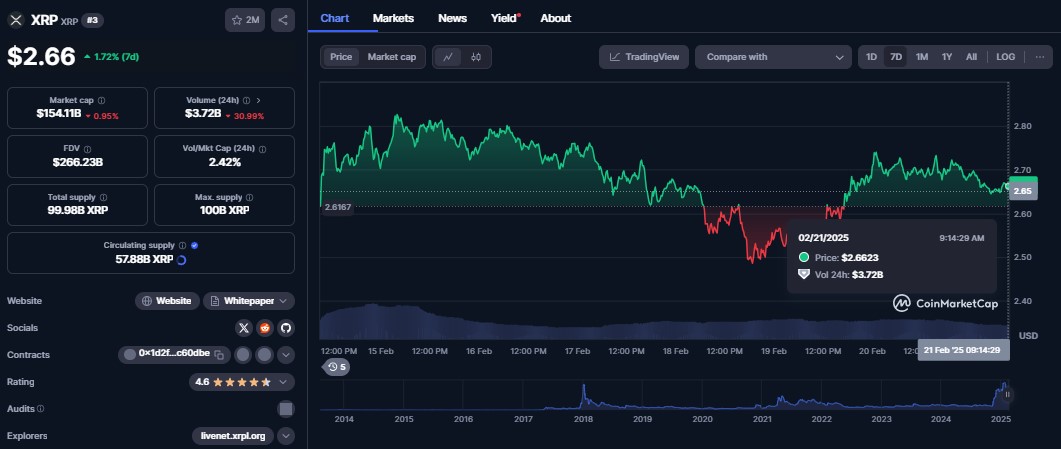Click the square audit provider icon
The height and width of the screenshot is (449, 1061).
286,409
